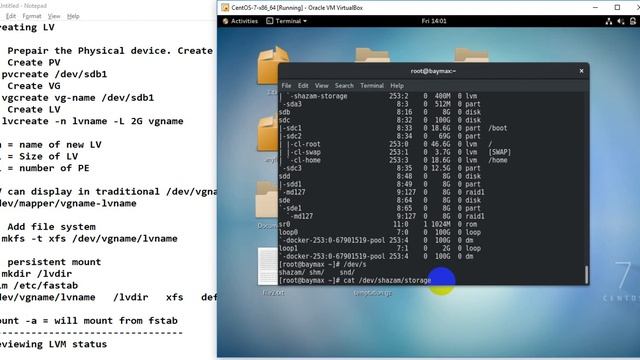Click 'cl-swap' row in terminal output
This screenshot has height=360, width=640.
pos(395,152)
